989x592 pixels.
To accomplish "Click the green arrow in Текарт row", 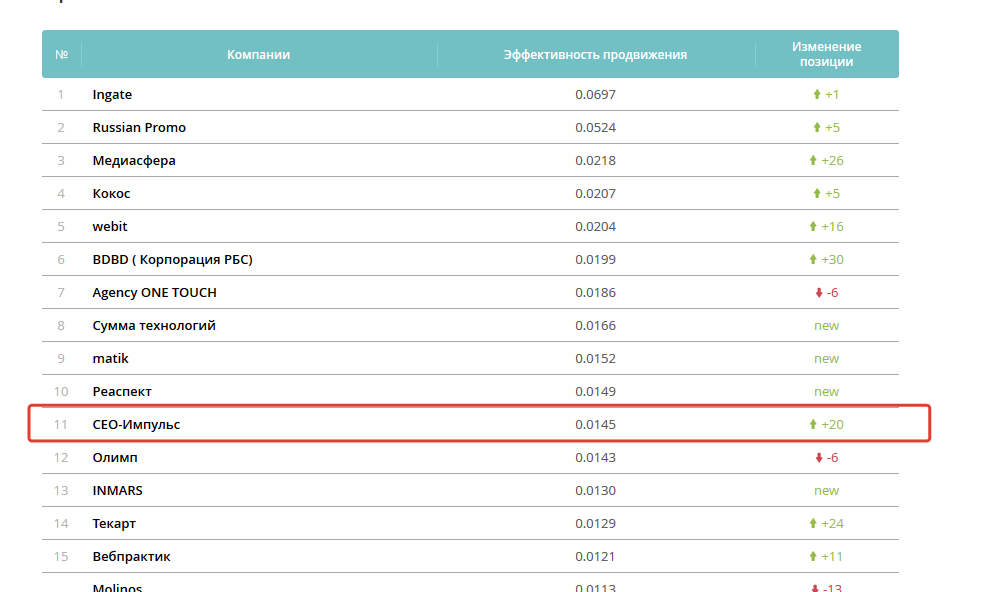I will 812,524.
